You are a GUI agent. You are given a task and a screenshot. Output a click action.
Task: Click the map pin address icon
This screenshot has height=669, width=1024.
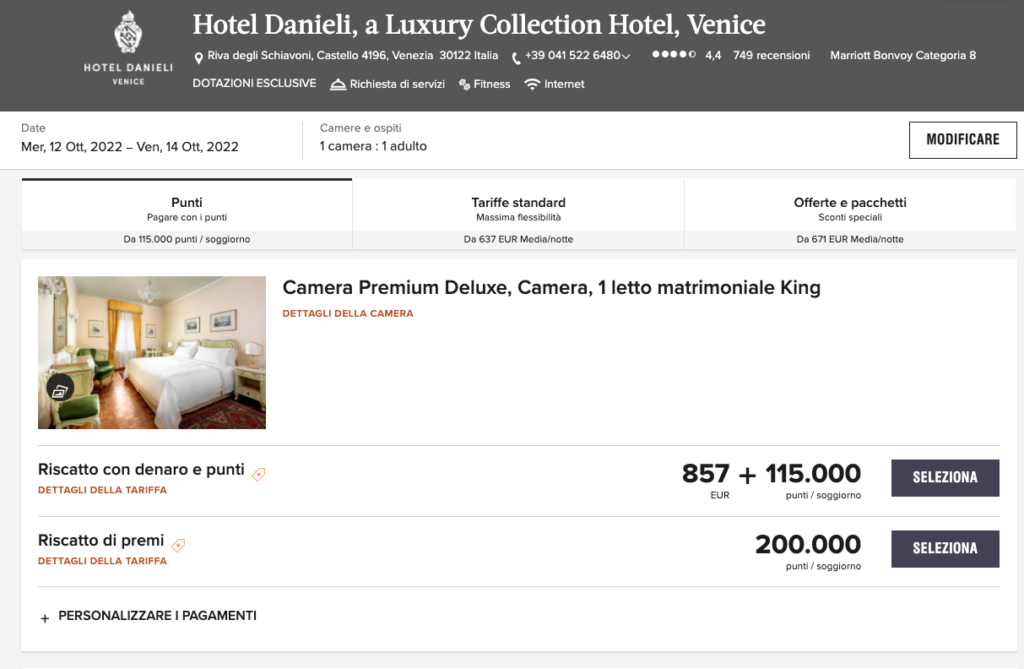click(199, 57)
